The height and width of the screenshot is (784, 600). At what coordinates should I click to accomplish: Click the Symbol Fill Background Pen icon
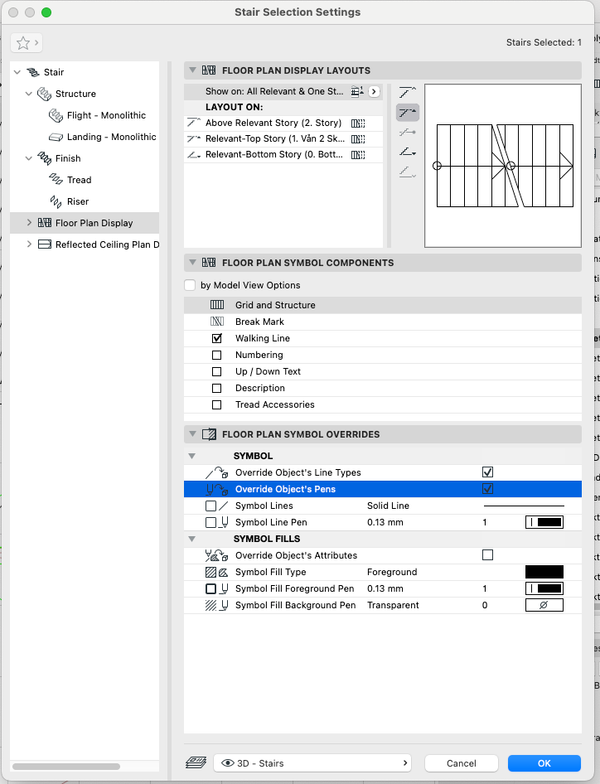(x=217, y=605)
